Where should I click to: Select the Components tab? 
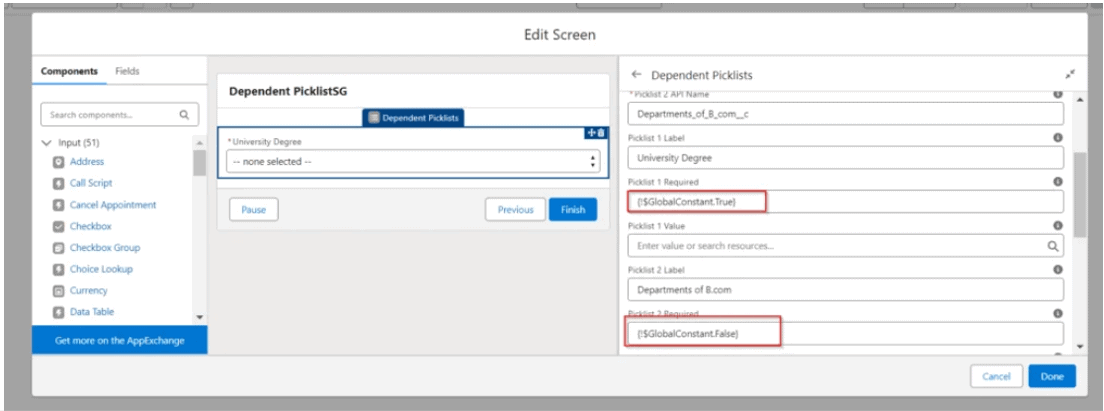pos(70,71)
